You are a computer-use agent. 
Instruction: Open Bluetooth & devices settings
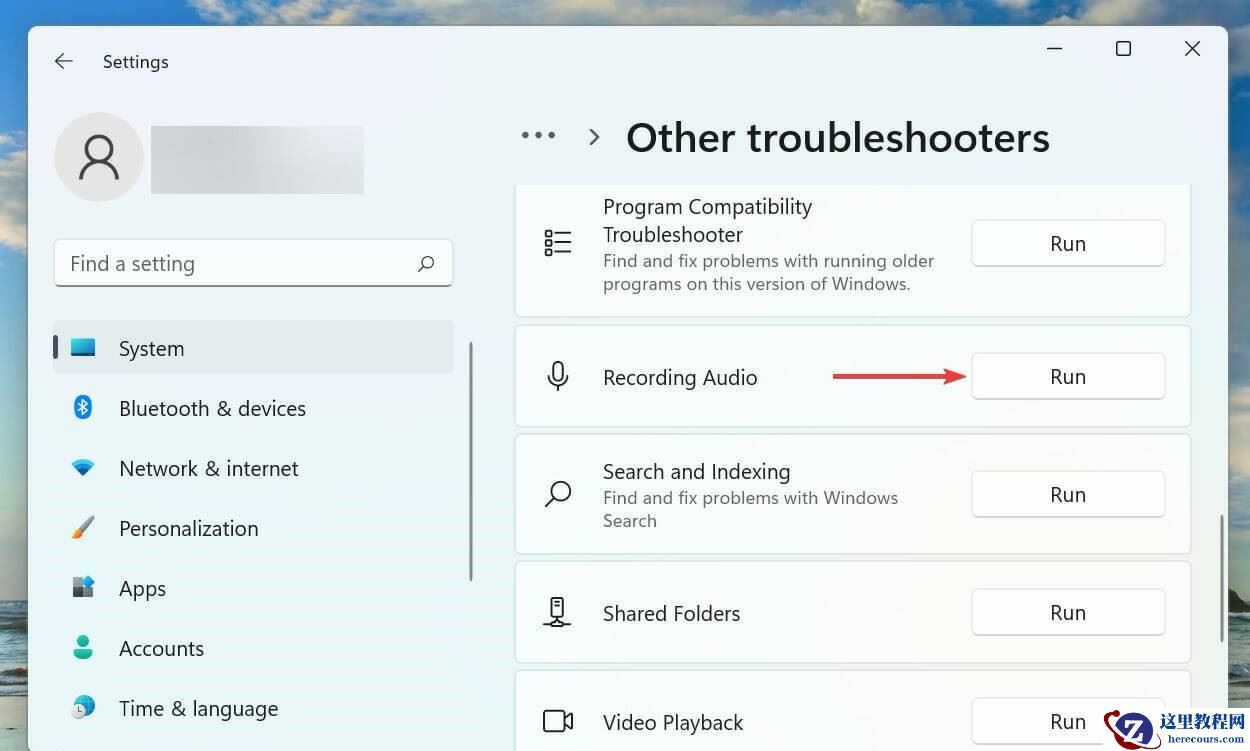tap(212, 408)
